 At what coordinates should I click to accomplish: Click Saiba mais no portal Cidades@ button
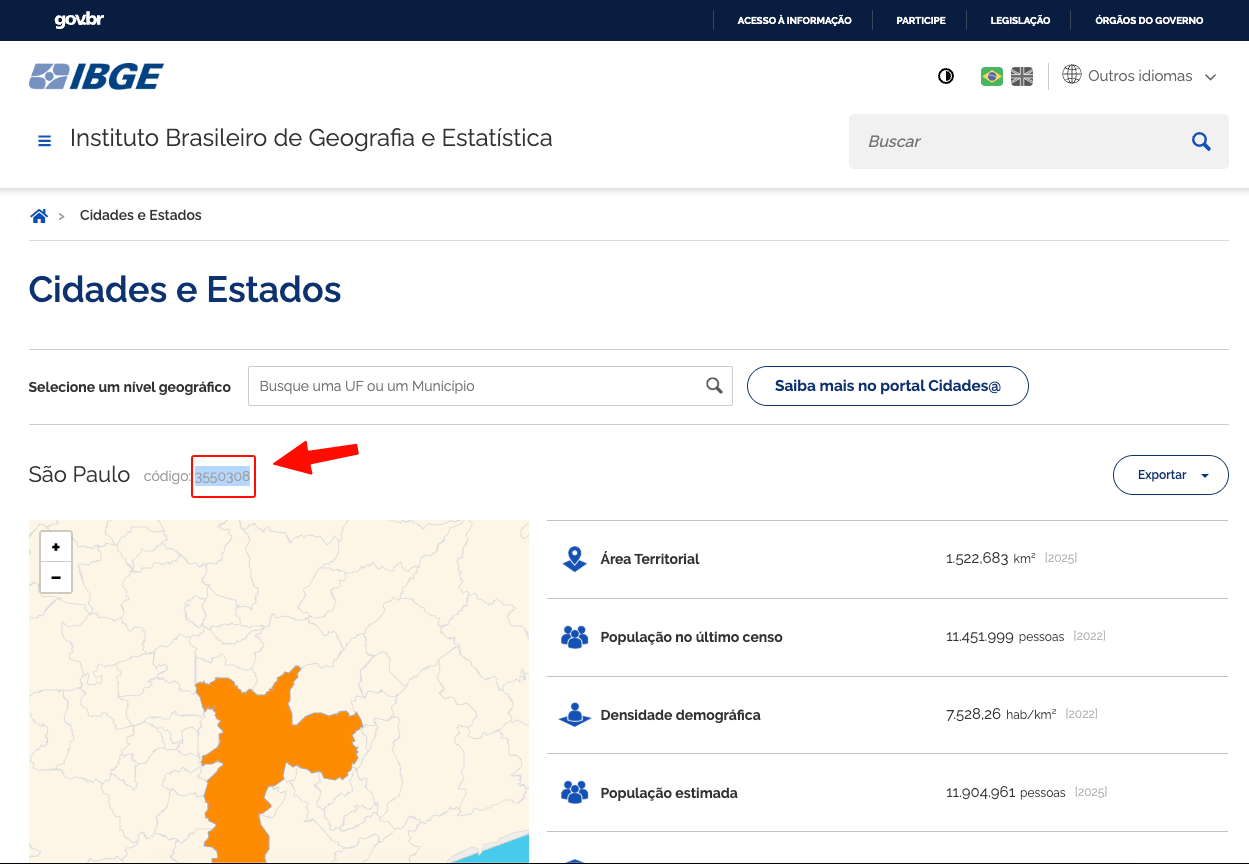pyautogui.click(x=887, y=386)
